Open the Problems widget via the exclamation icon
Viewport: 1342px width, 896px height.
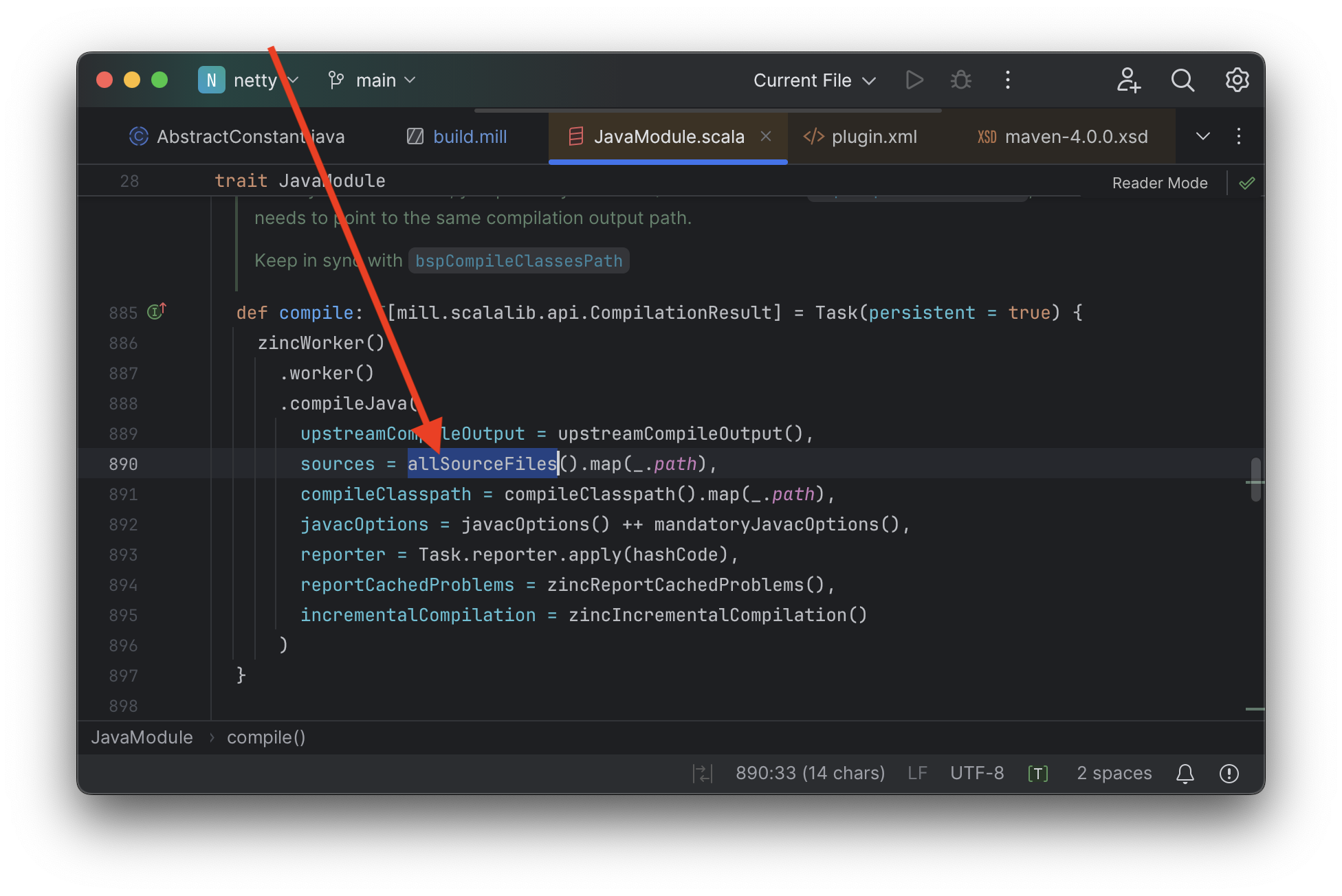(1229, 773)
